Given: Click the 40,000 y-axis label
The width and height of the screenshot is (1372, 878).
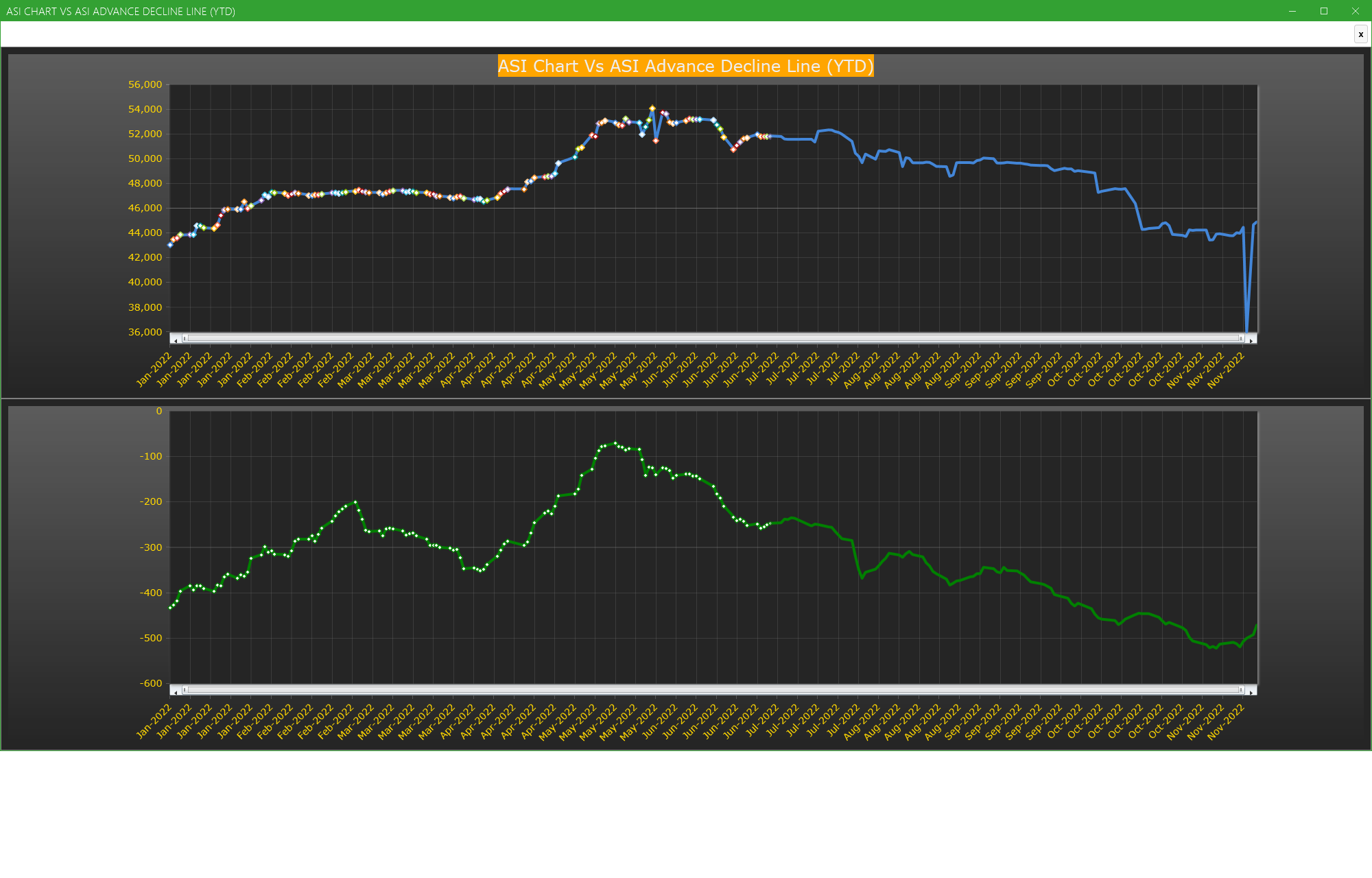Looking at the screenshot, I should coord(145,282).
